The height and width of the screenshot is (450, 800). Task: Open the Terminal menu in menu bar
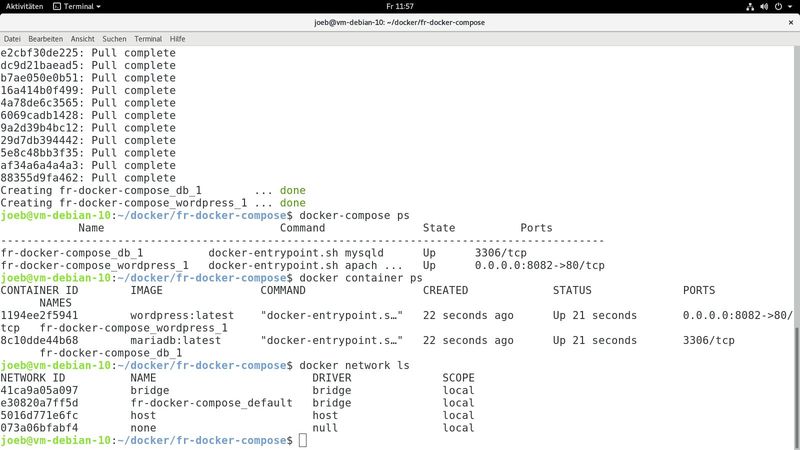click(148, 39)
